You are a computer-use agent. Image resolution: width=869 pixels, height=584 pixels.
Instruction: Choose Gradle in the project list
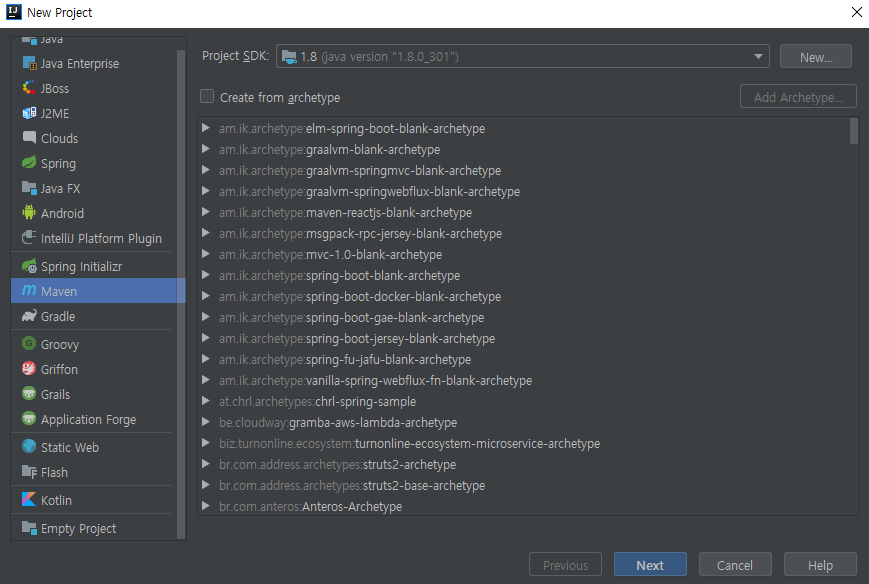tap(58, 316)
